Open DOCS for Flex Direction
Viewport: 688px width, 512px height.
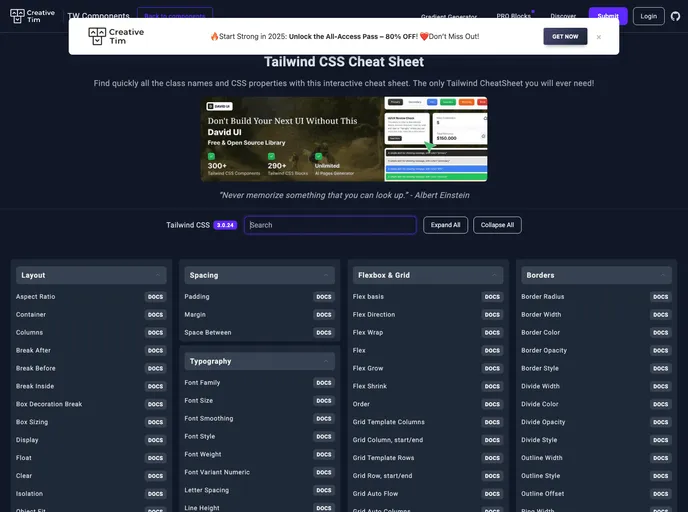point(492,315)
